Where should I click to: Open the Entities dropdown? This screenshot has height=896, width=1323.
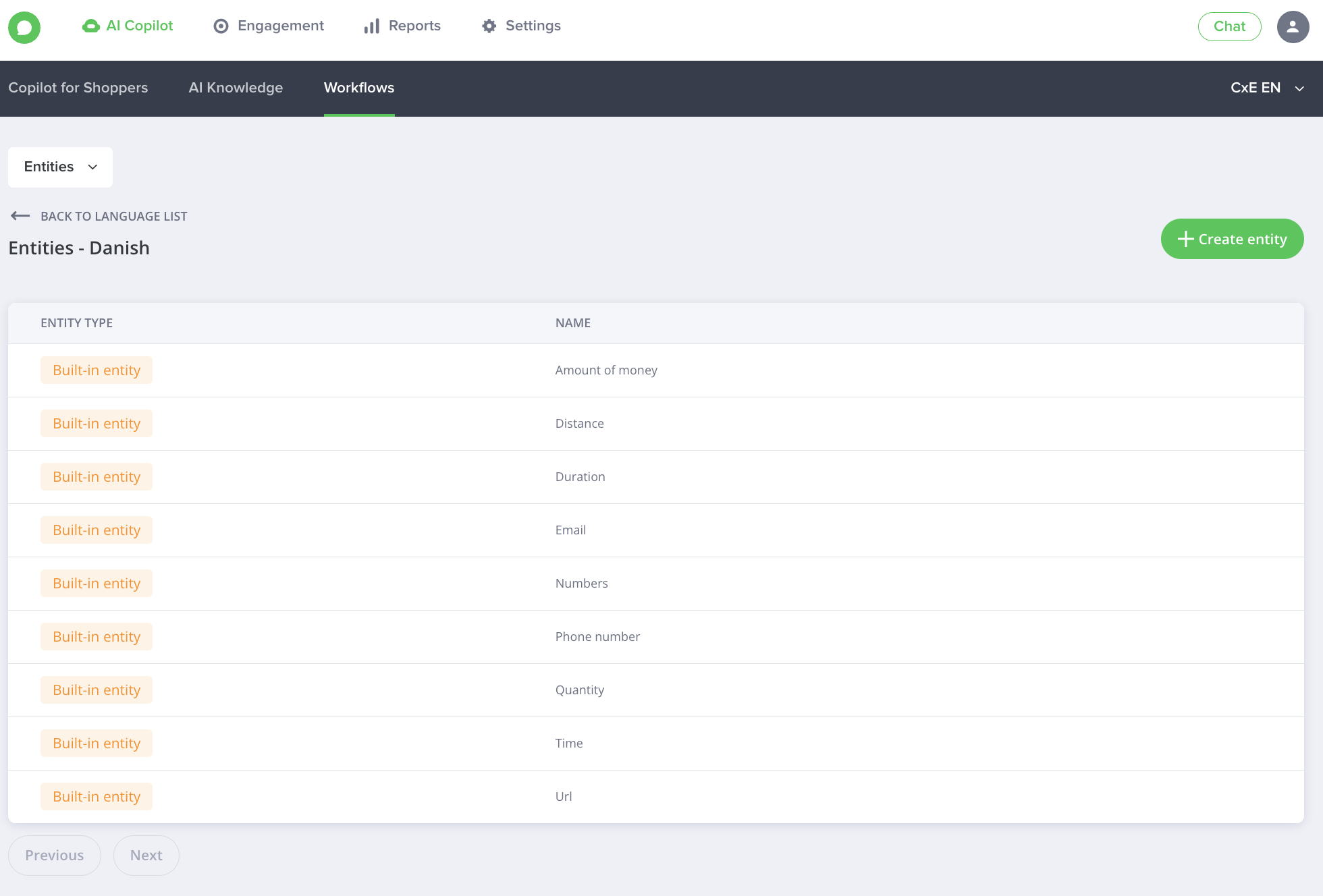(x=60, y=167)
